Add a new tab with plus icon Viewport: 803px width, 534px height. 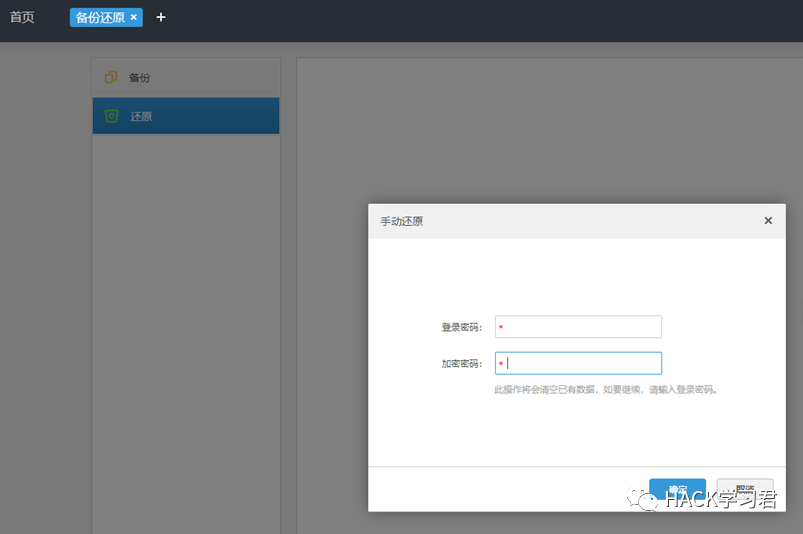(161, 17)
